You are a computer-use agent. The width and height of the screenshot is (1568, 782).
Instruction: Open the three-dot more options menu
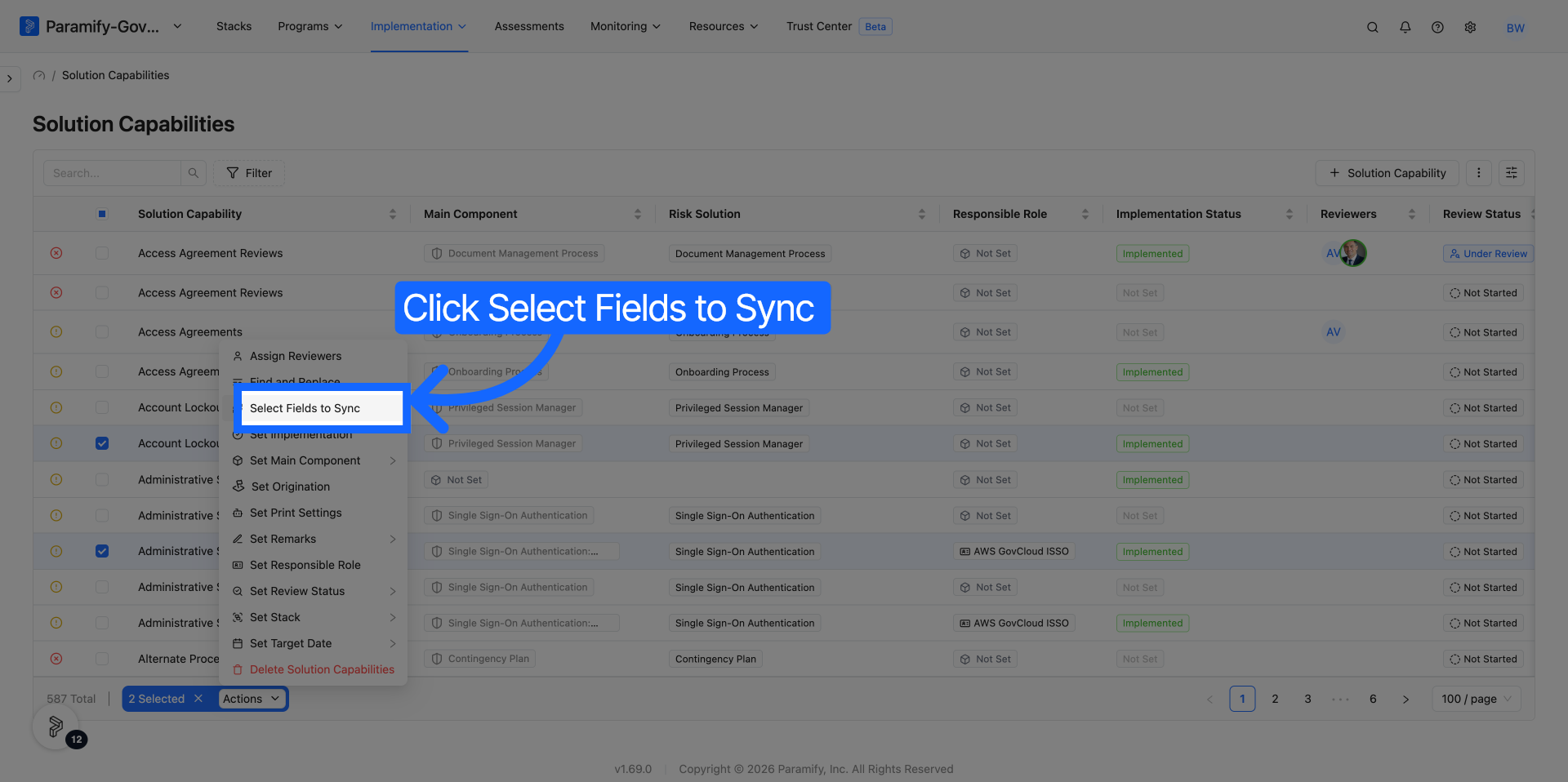click(x=1479, y=173)
